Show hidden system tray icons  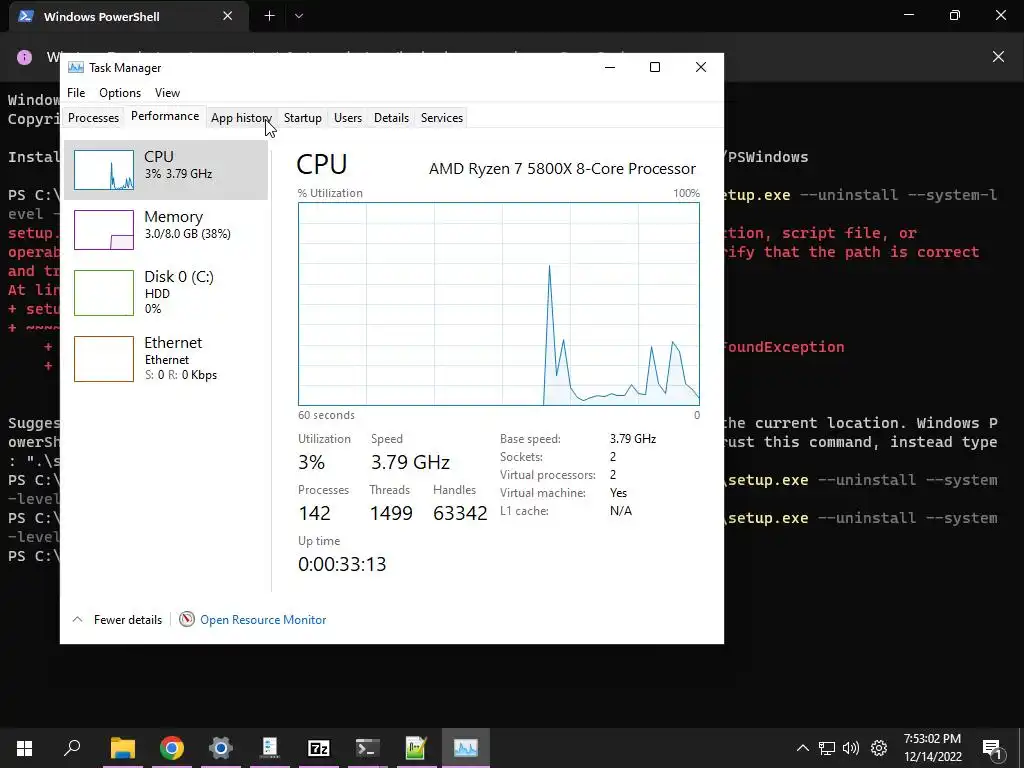(803, 748)
